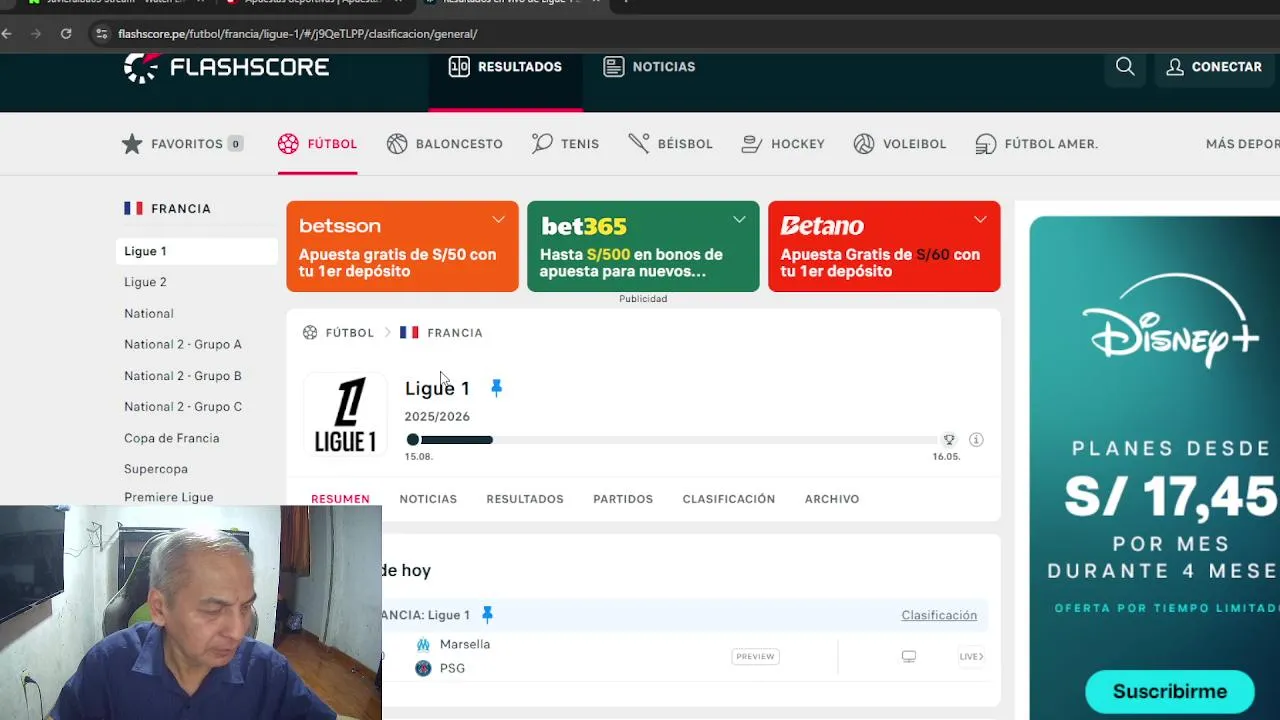Open National in the sidebar
1280x720 pixels.
[149, 313]
